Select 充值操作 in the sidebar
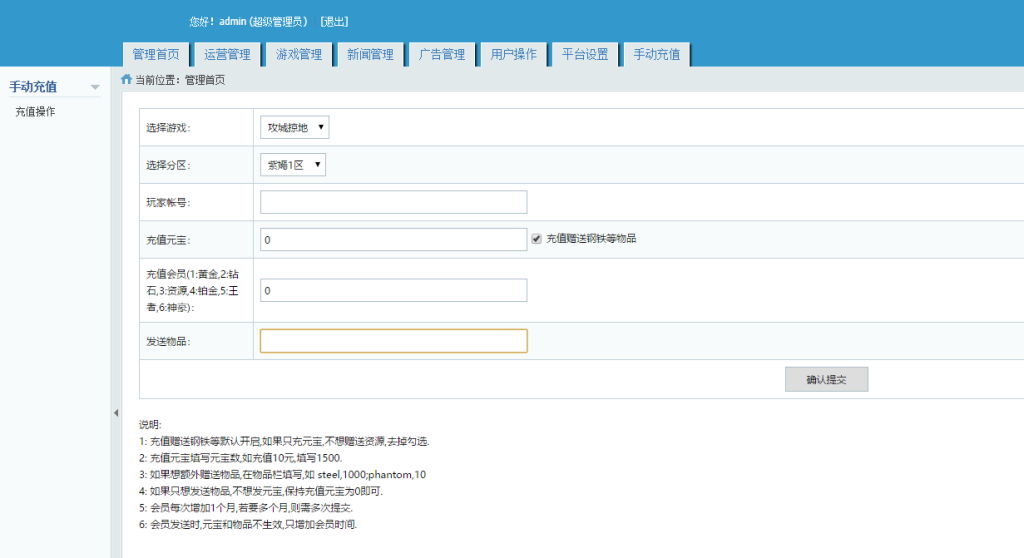Screen dimensions: 1024x558 (35, 112)
